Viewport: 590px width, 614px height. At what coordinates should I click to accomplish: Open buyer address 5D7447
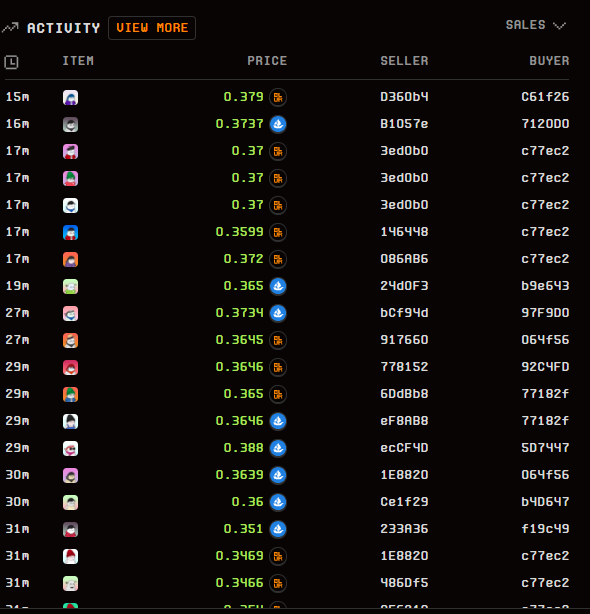click(545, 448)
